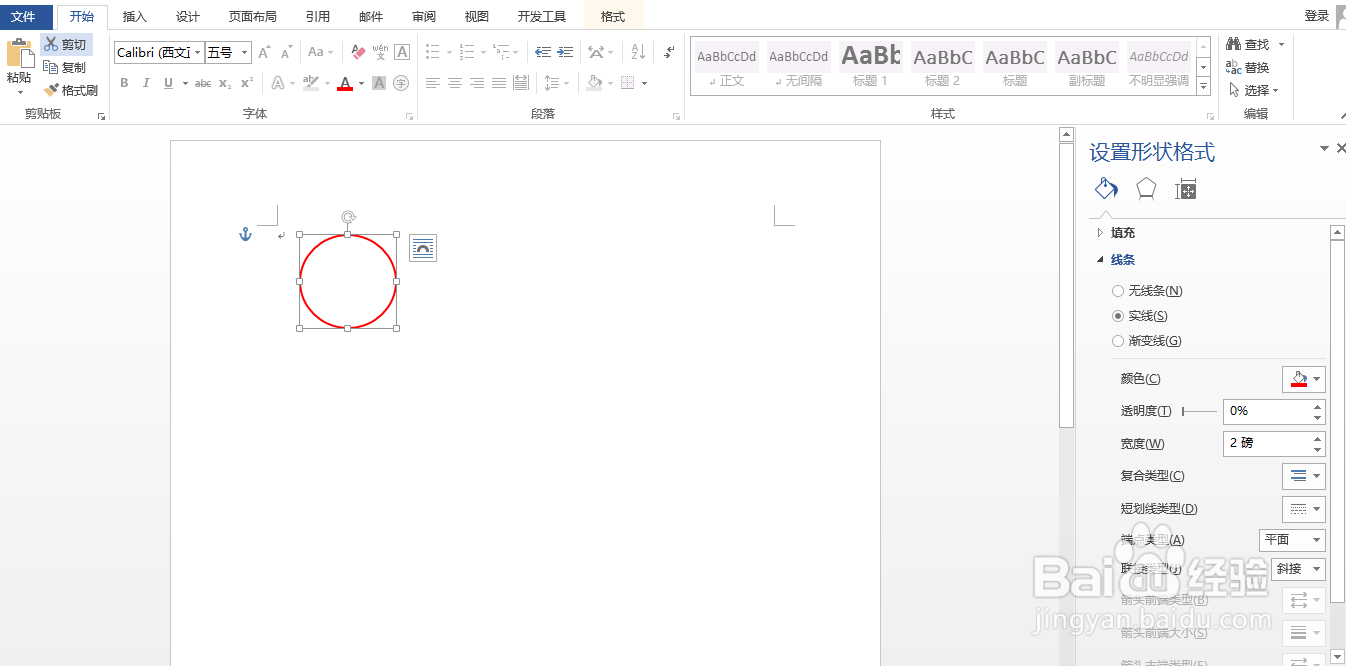Viewport: 1346px width, 666px height.
Task: Apply strikethrough to text
Action: click(x=203, y=83)
